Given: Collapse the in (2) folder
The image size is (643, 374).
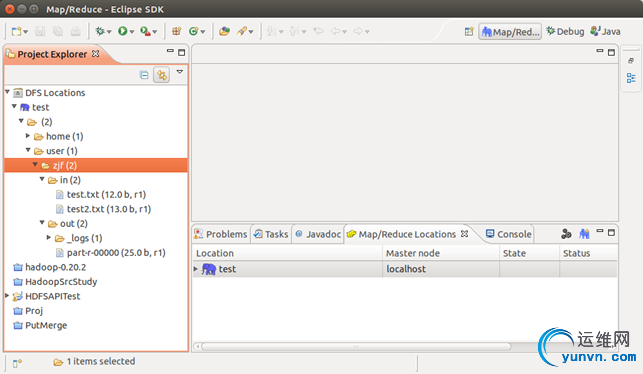Looking at the screenshot, I should click(42, 179).
